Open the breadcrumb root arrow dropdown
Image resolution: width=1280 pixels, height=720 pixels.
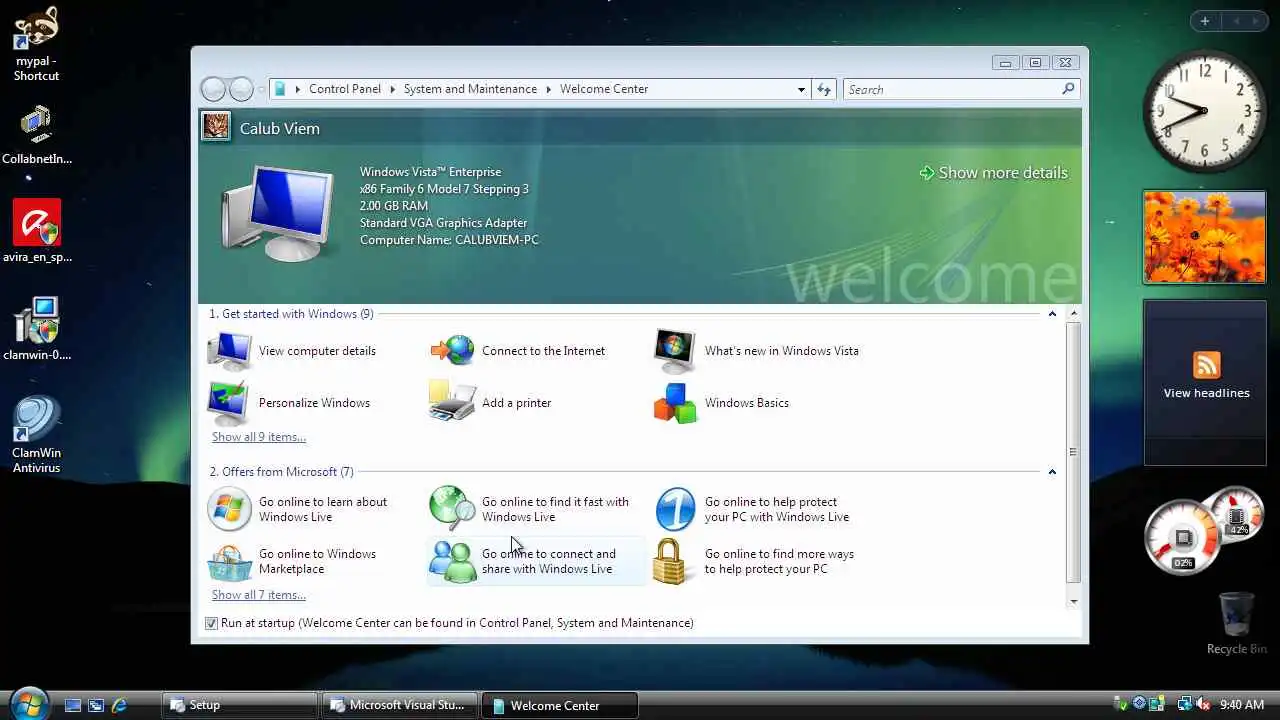point(297,89)
